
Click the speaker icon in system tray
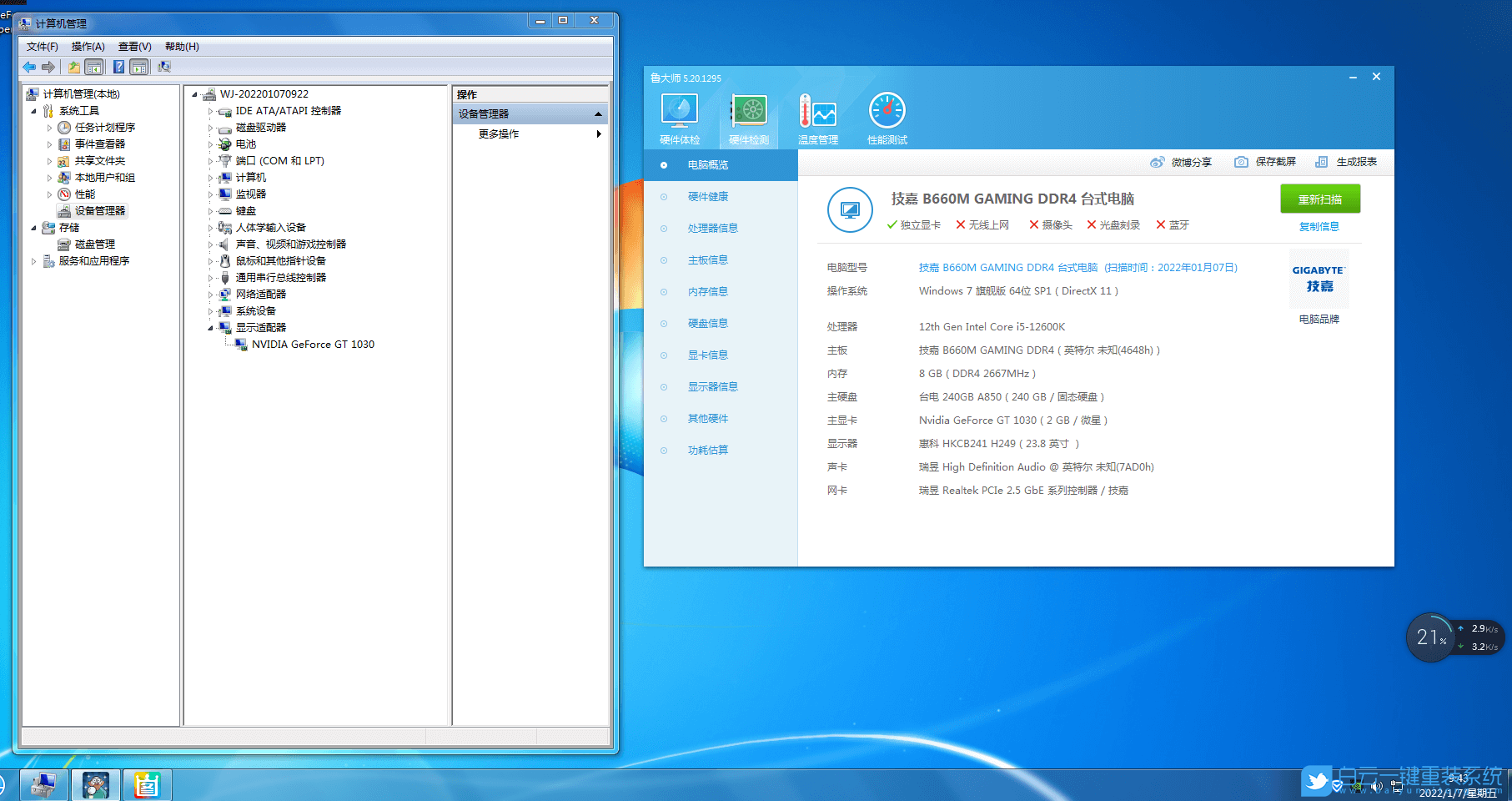[x=1378, y=785]
